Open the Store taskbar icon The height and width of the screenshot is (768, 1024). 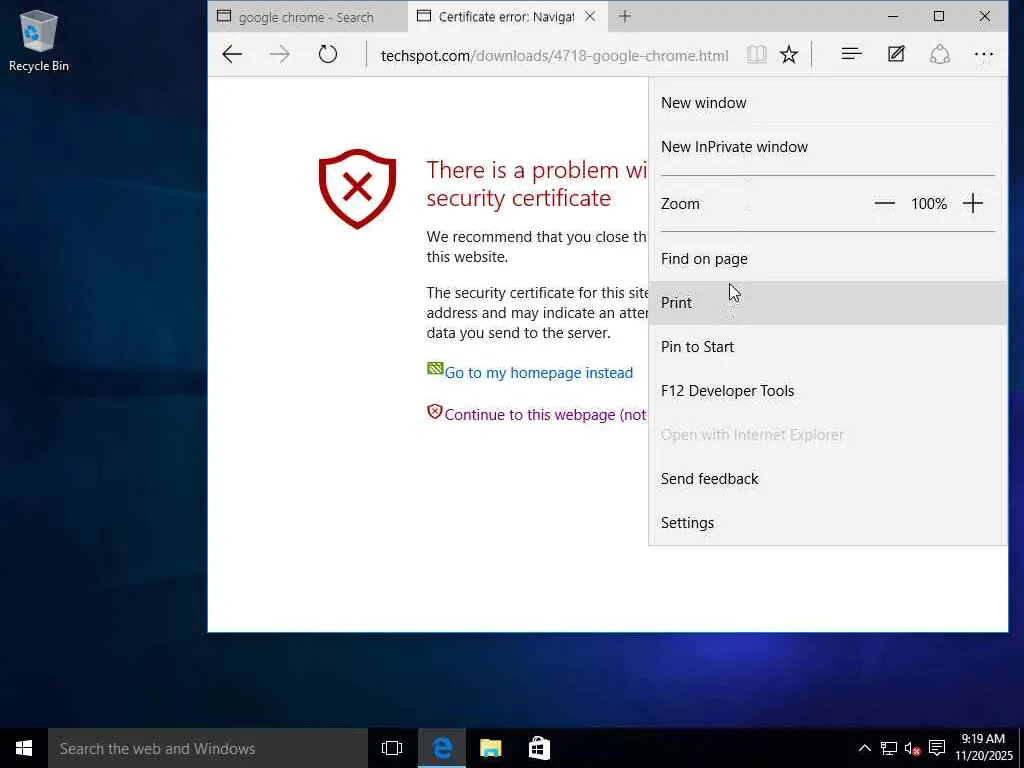(539, 748)
